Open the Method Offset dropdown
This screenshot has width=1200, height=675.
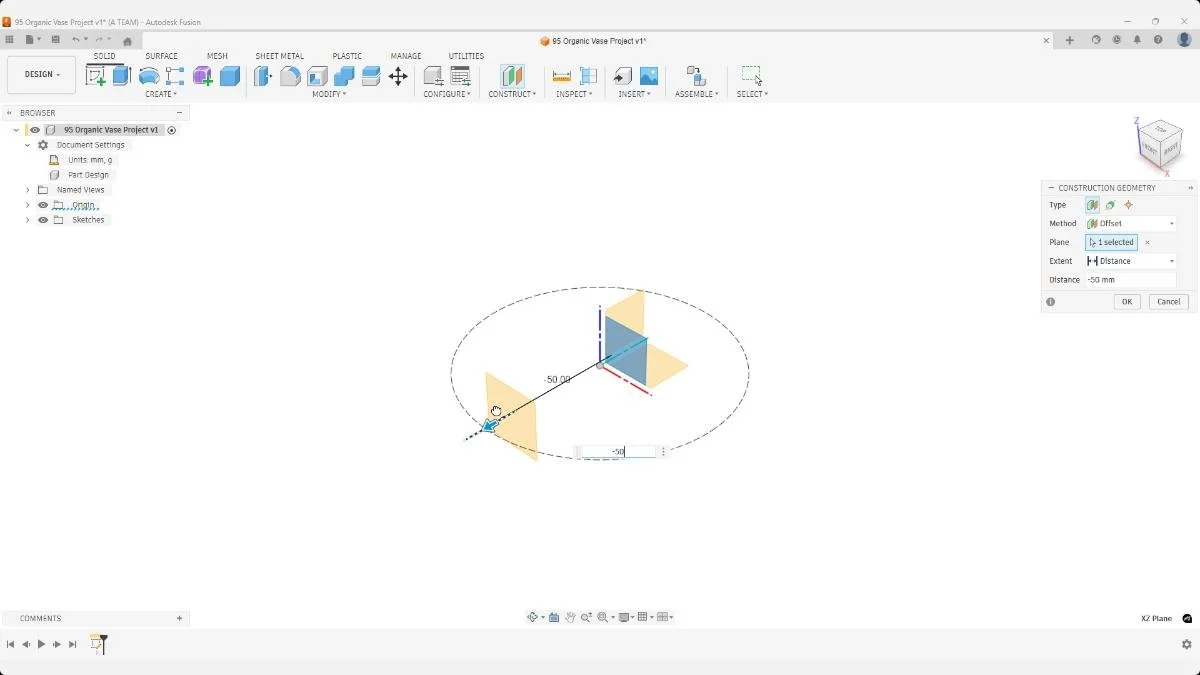1130,224
